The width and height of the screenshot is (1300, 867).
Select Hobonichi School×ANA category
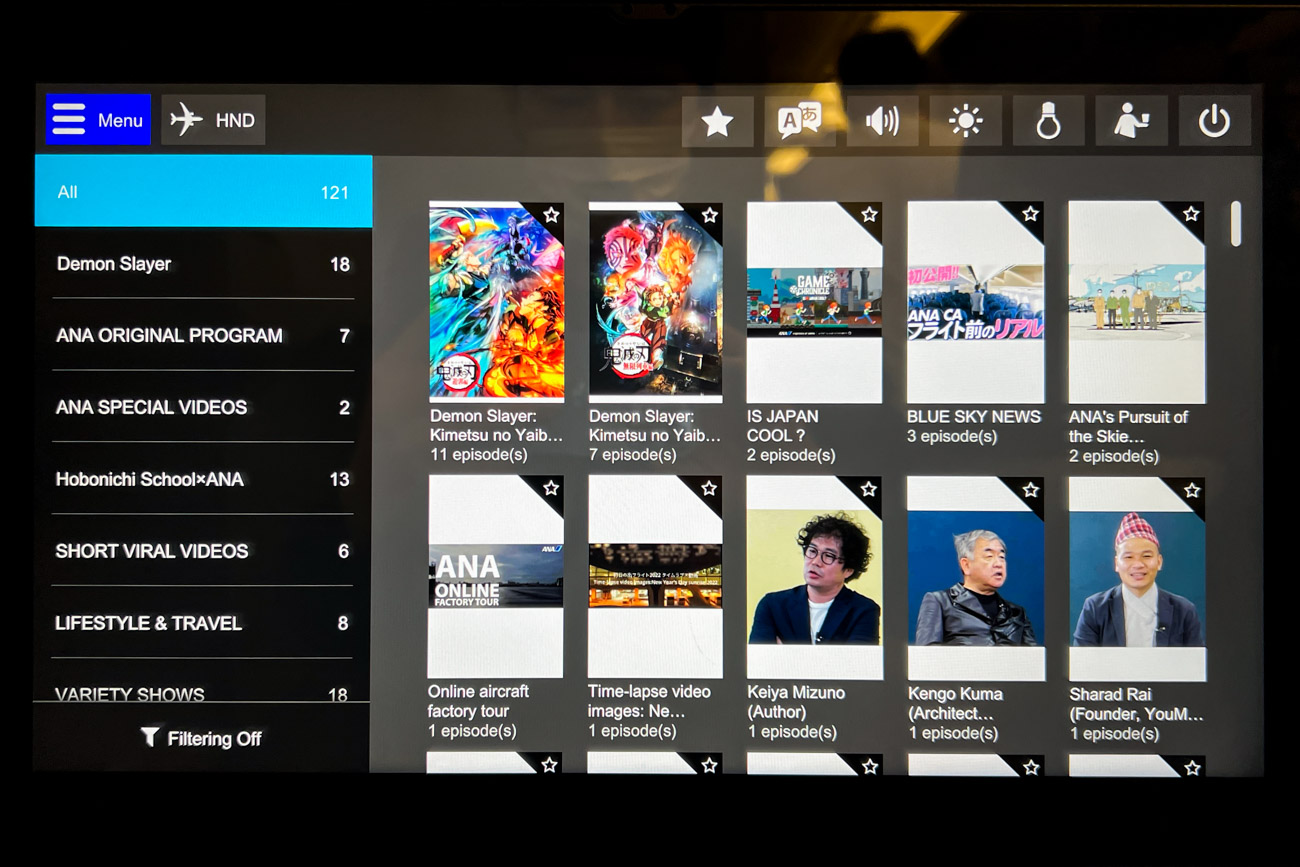click(x=203, y=479)
